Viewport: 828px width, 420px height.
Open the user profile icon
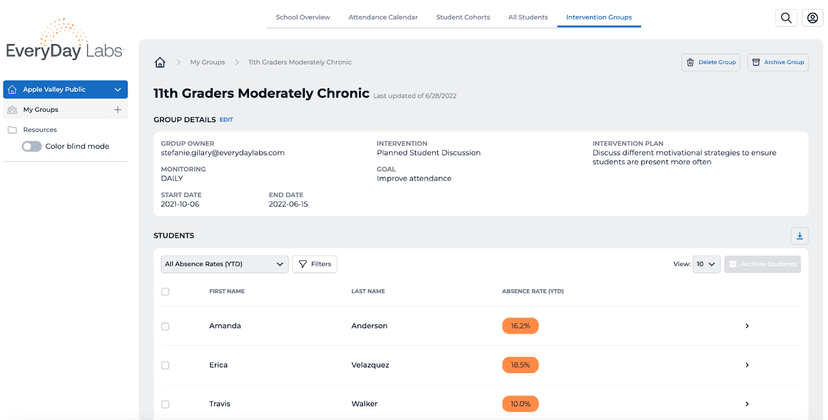point(812,18)
